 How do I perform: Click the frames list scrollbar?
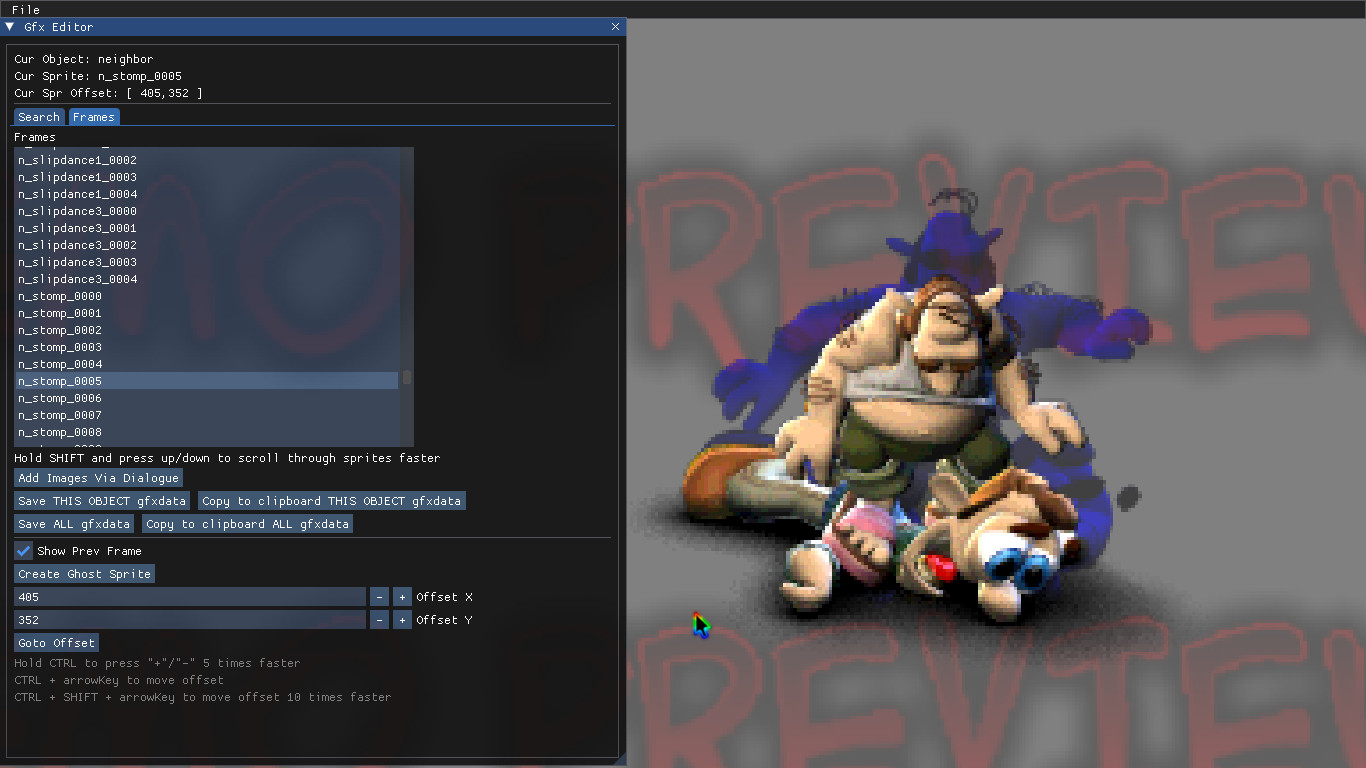click(407, 378)
